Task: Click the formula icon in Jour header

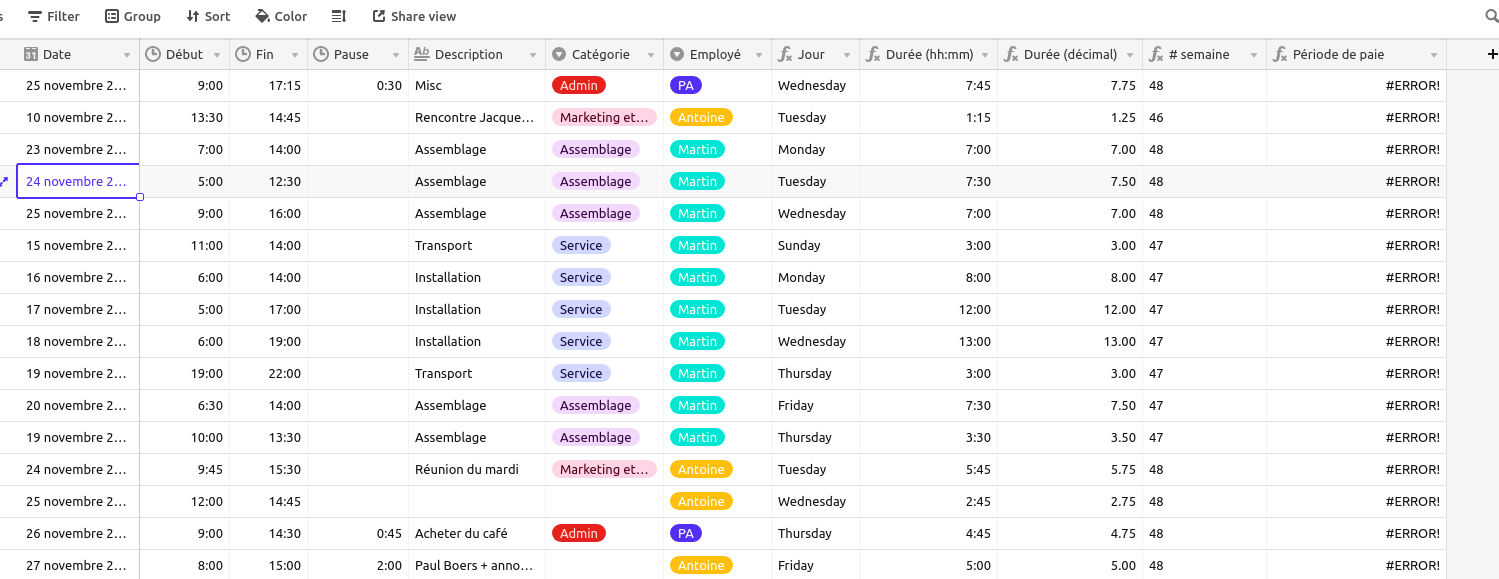Action: (x=785, y=54)
